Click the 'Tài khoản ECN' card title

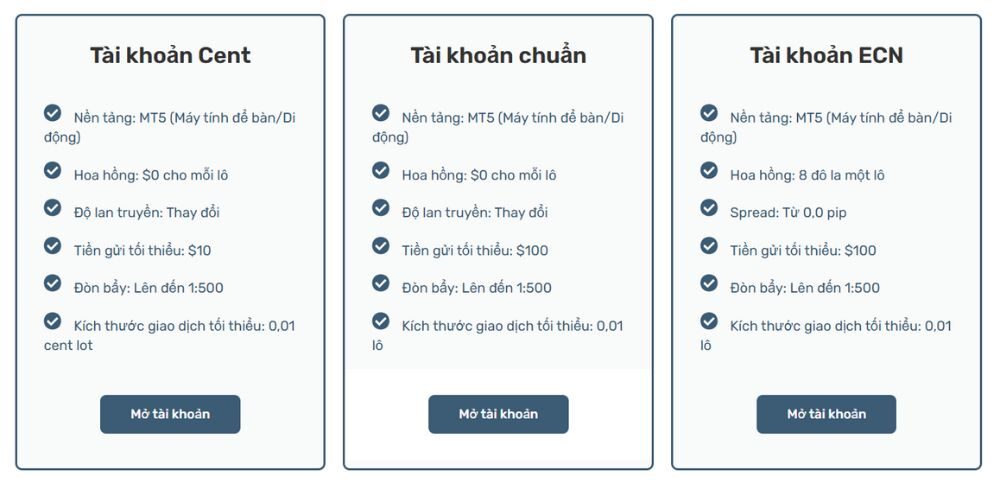pos(826,55)
